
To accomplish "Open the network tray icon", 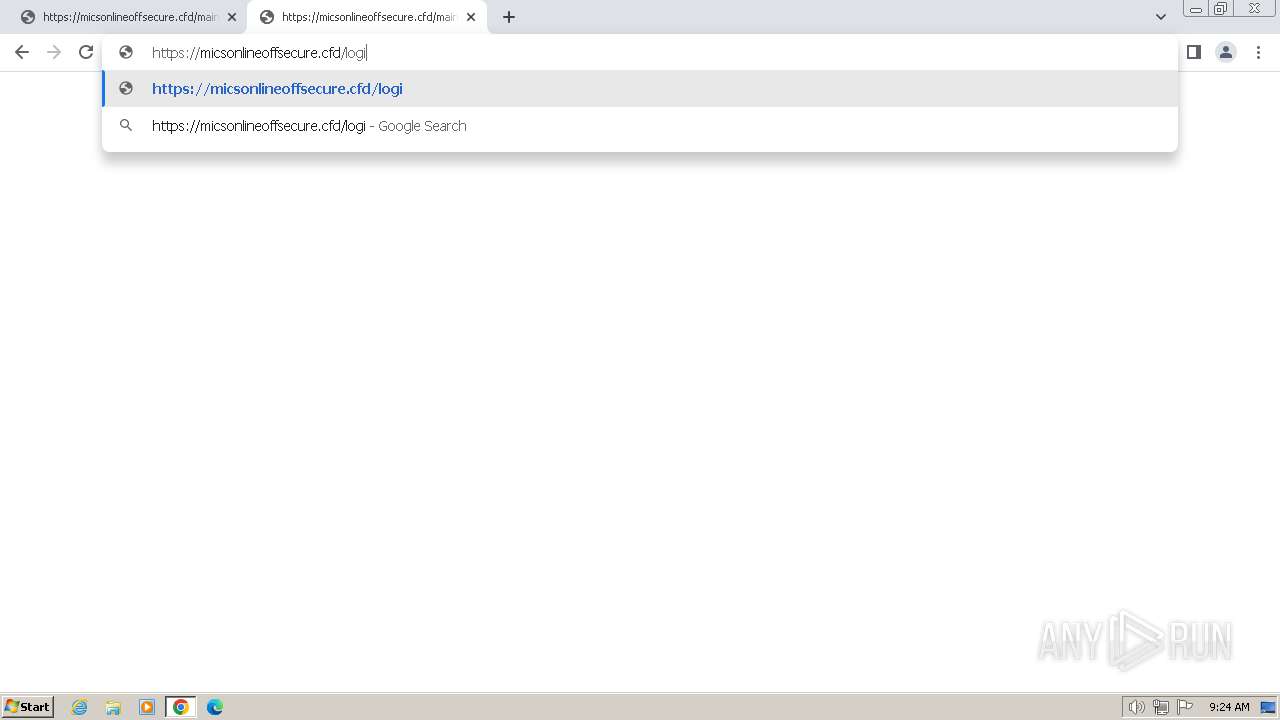I will (1161, 707).
